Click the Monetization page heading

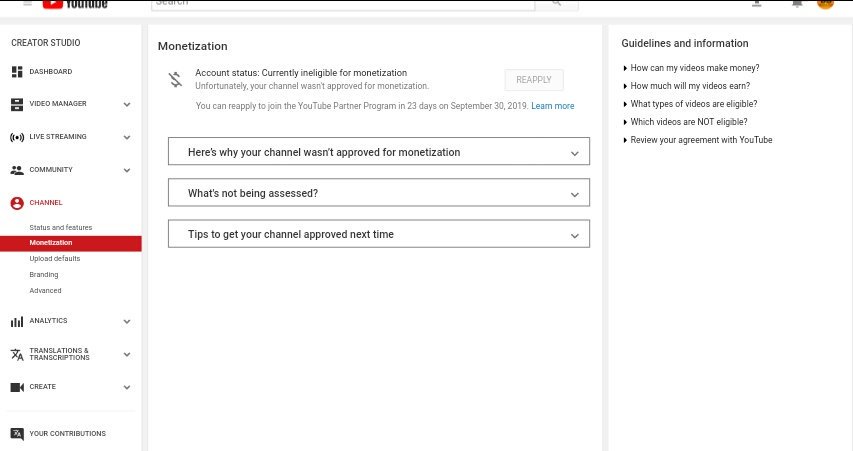point(193,46)
